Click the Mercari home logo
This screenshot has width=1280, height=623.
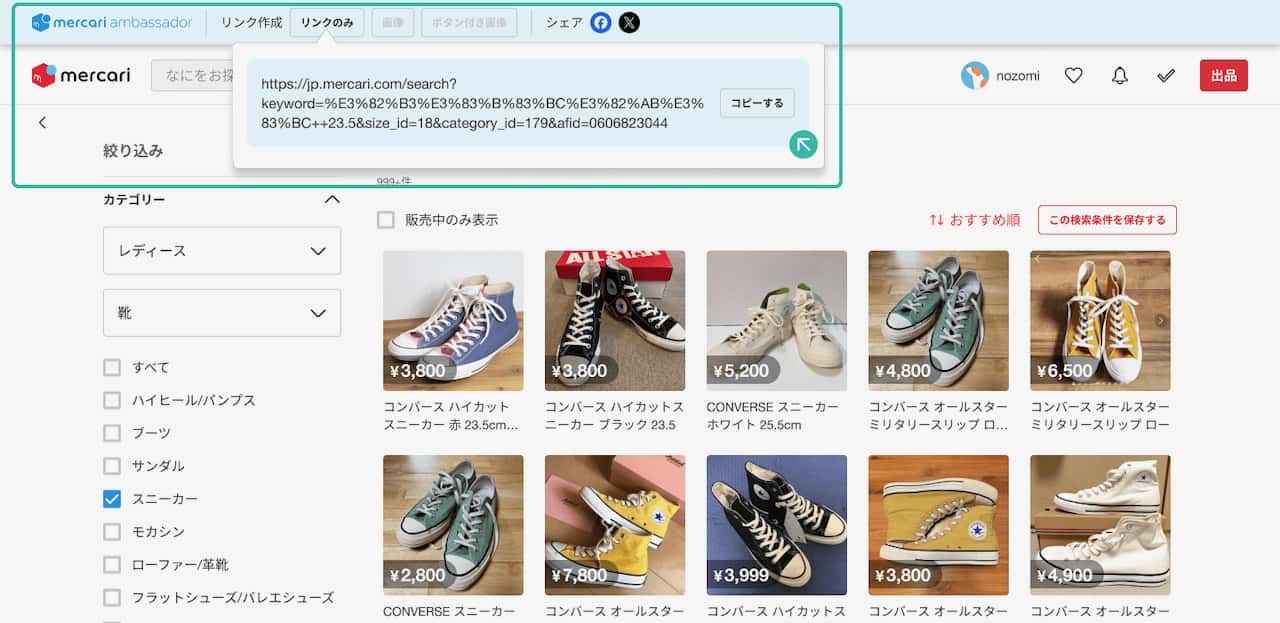pyautogui.click(x=83, y=75)
